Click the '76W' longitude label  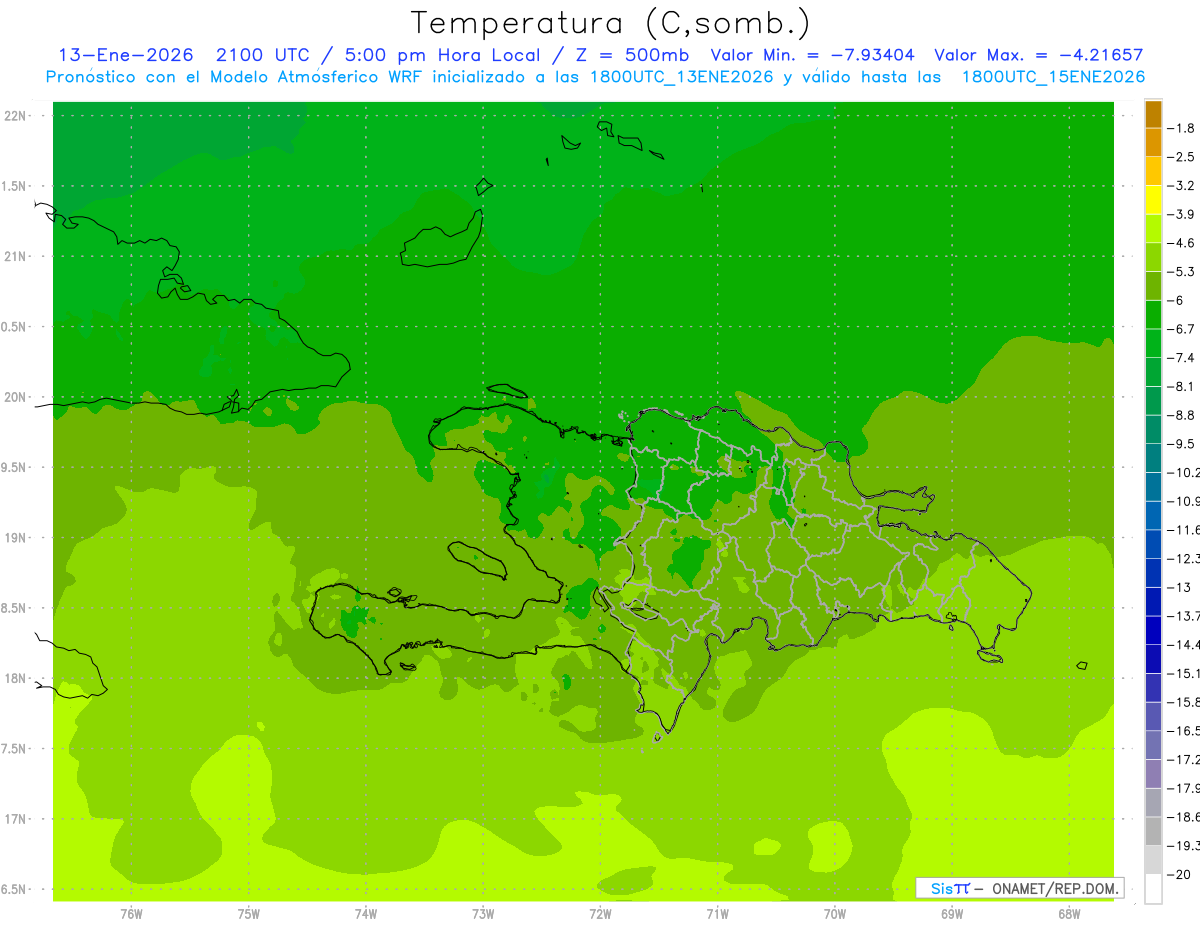point(131,914)
